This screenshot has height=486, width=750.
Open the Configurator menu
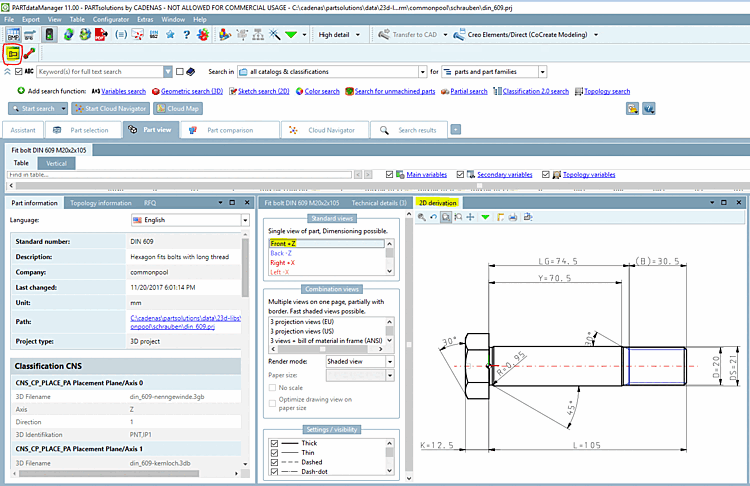(x=111, y=19)
